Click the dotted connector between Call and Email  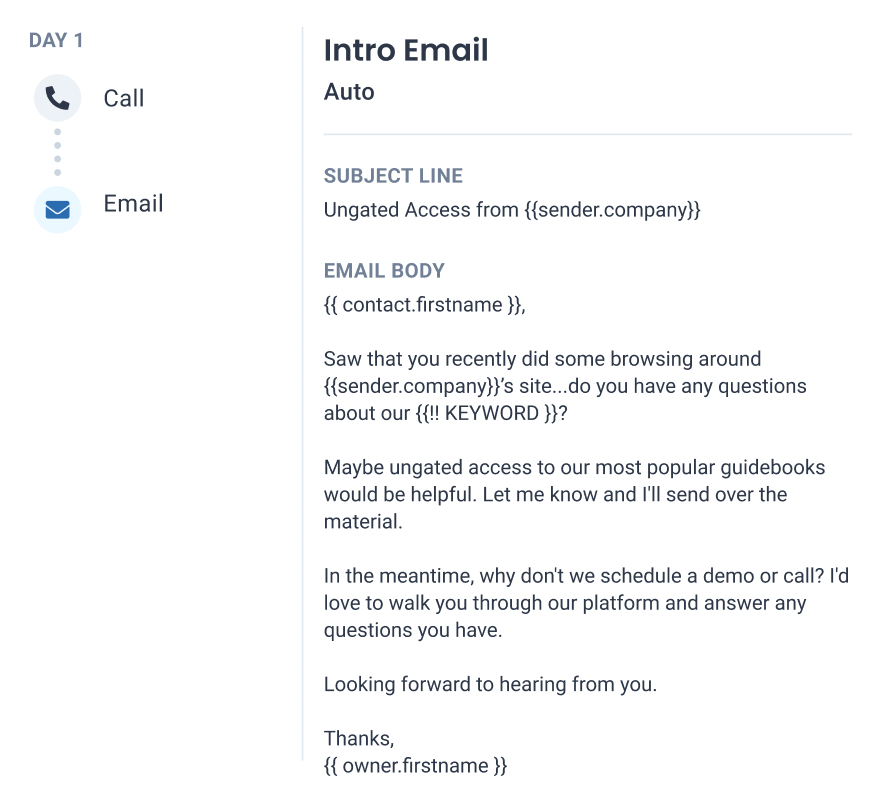(x=57, y=152)
